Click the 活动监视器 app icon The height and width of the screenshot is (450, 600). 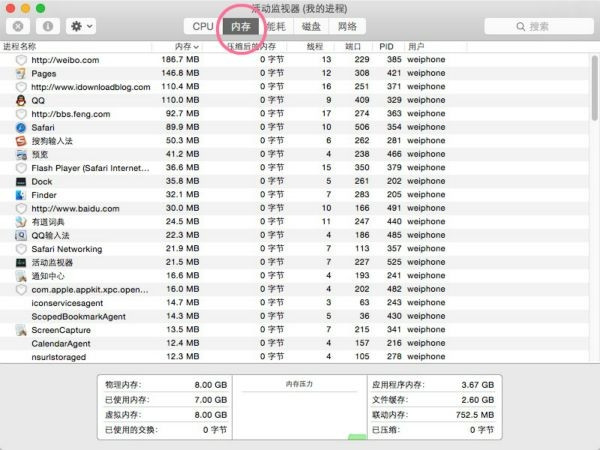(21, 262)
